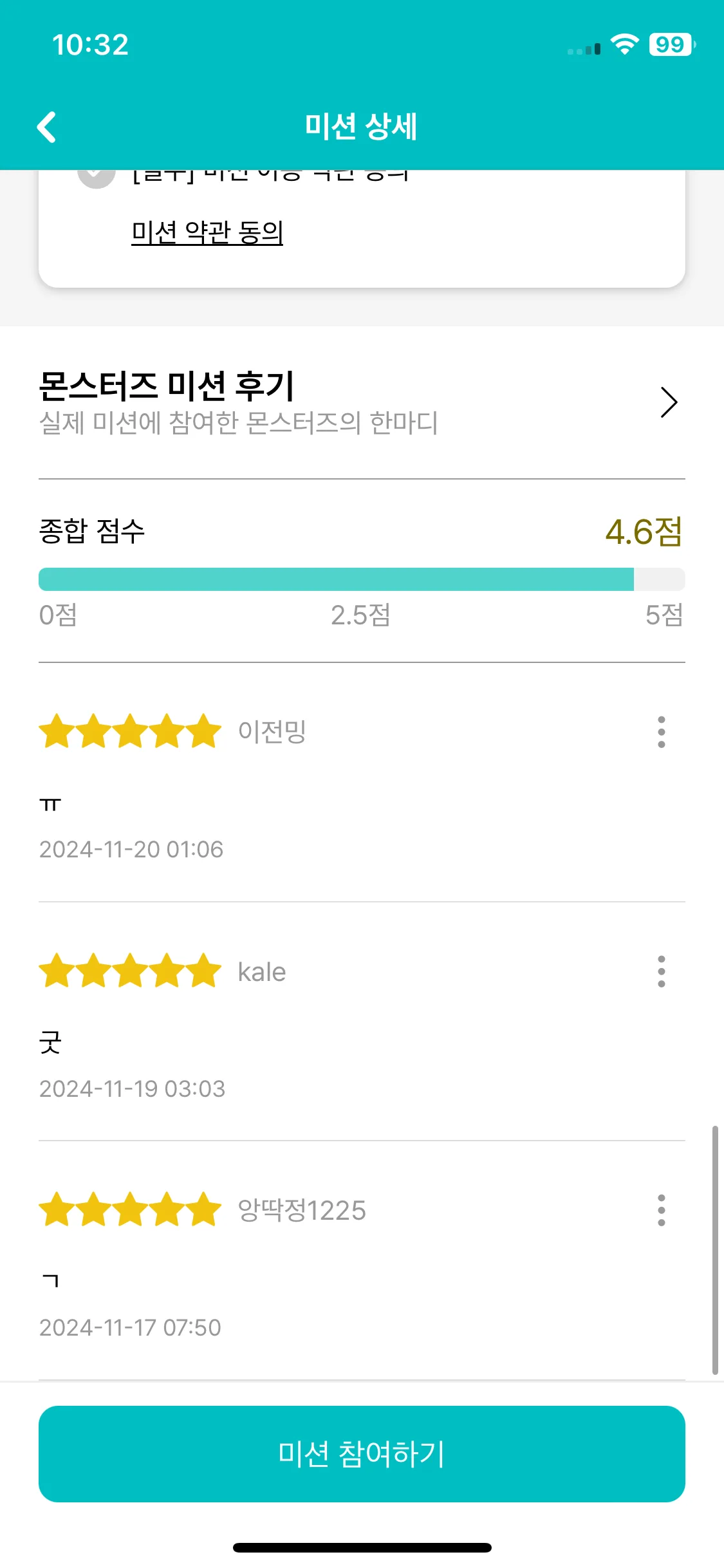Viewport: 724px width, 1568px height.
Task: Open more options for kale review
Action: (x=661, y=971)
